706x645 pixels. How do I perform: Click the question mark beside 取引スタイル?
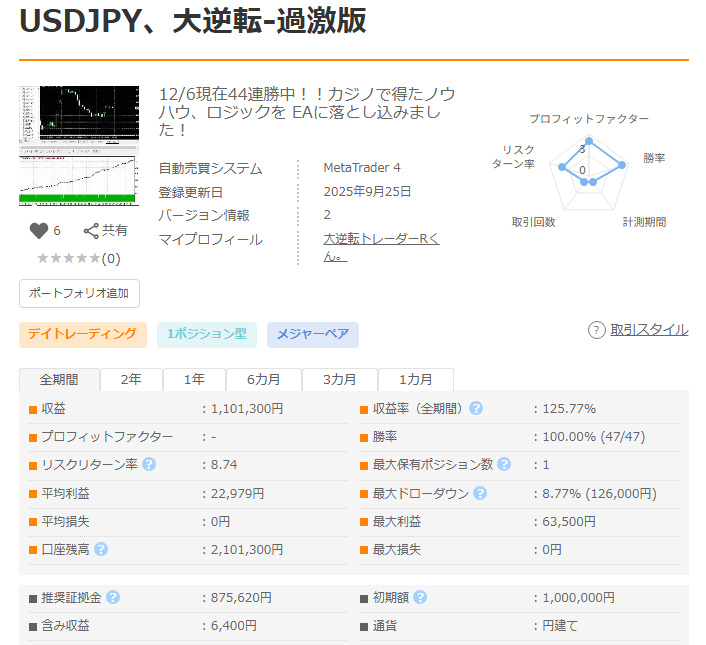pos(597,330)
